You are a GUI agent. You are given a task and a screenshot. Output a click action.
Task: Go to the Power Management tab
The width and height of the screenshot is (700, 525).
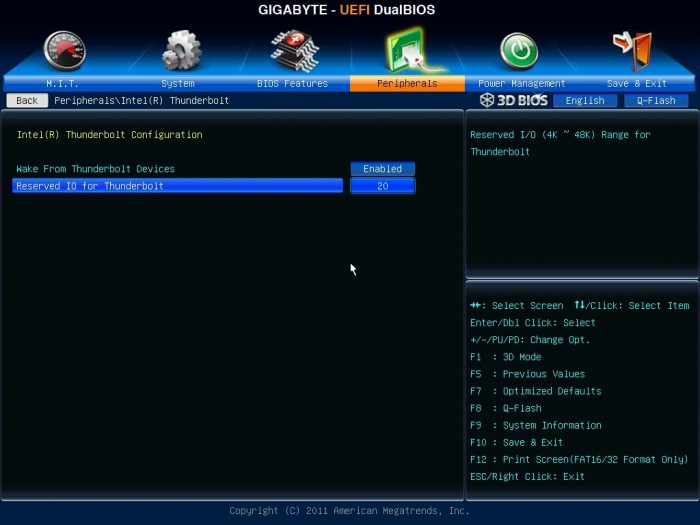coord(521,83)
